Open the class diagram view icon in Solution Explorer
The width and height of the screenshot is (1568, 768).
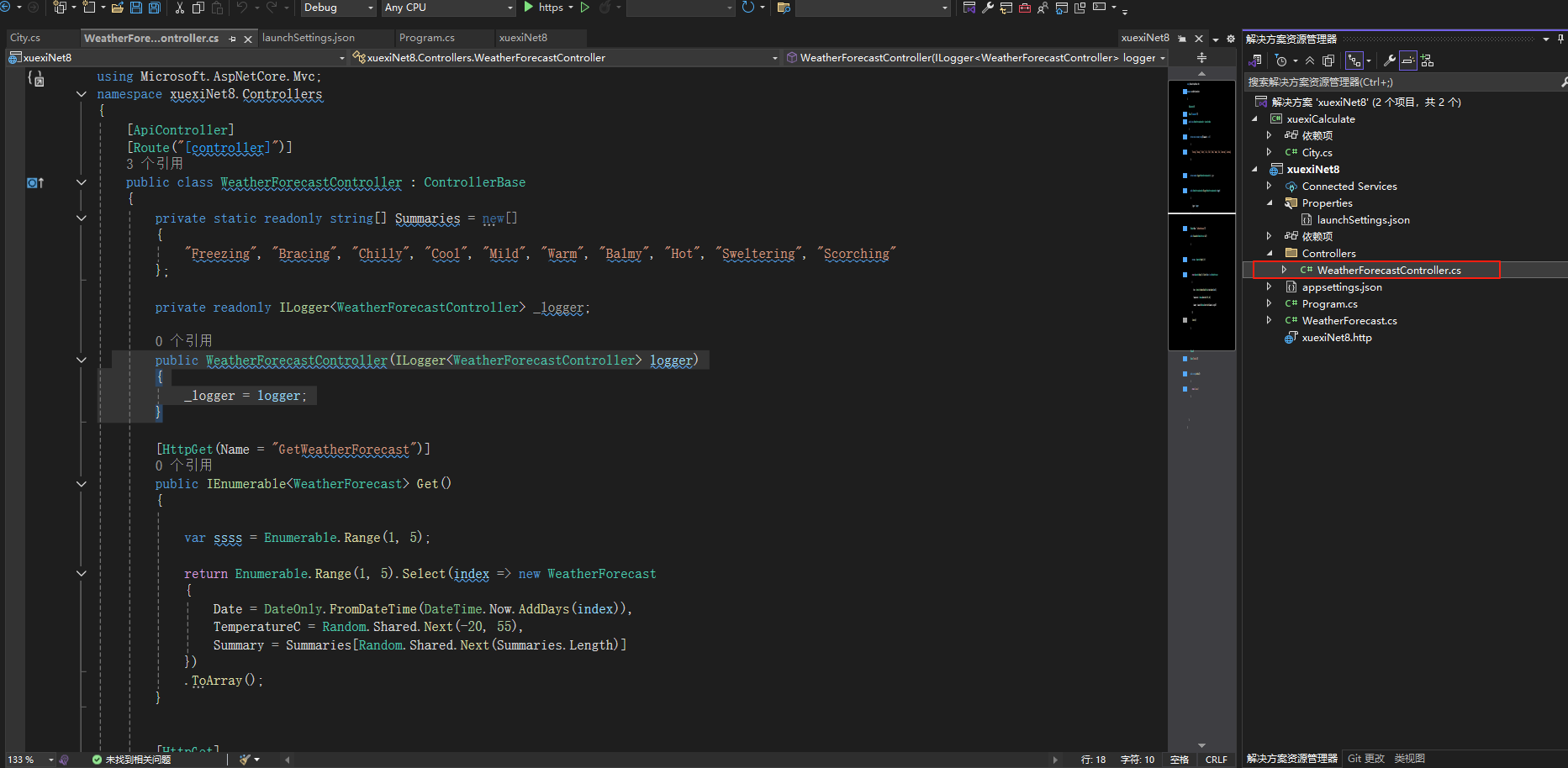point(1428,60)
